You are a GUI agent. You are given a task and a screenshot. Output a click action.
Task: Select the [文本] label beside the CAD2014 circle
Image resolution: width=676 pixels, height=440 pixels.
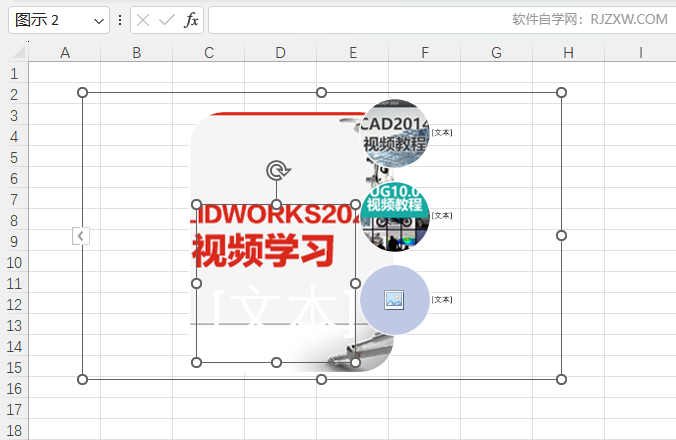[x=442, y=133]
